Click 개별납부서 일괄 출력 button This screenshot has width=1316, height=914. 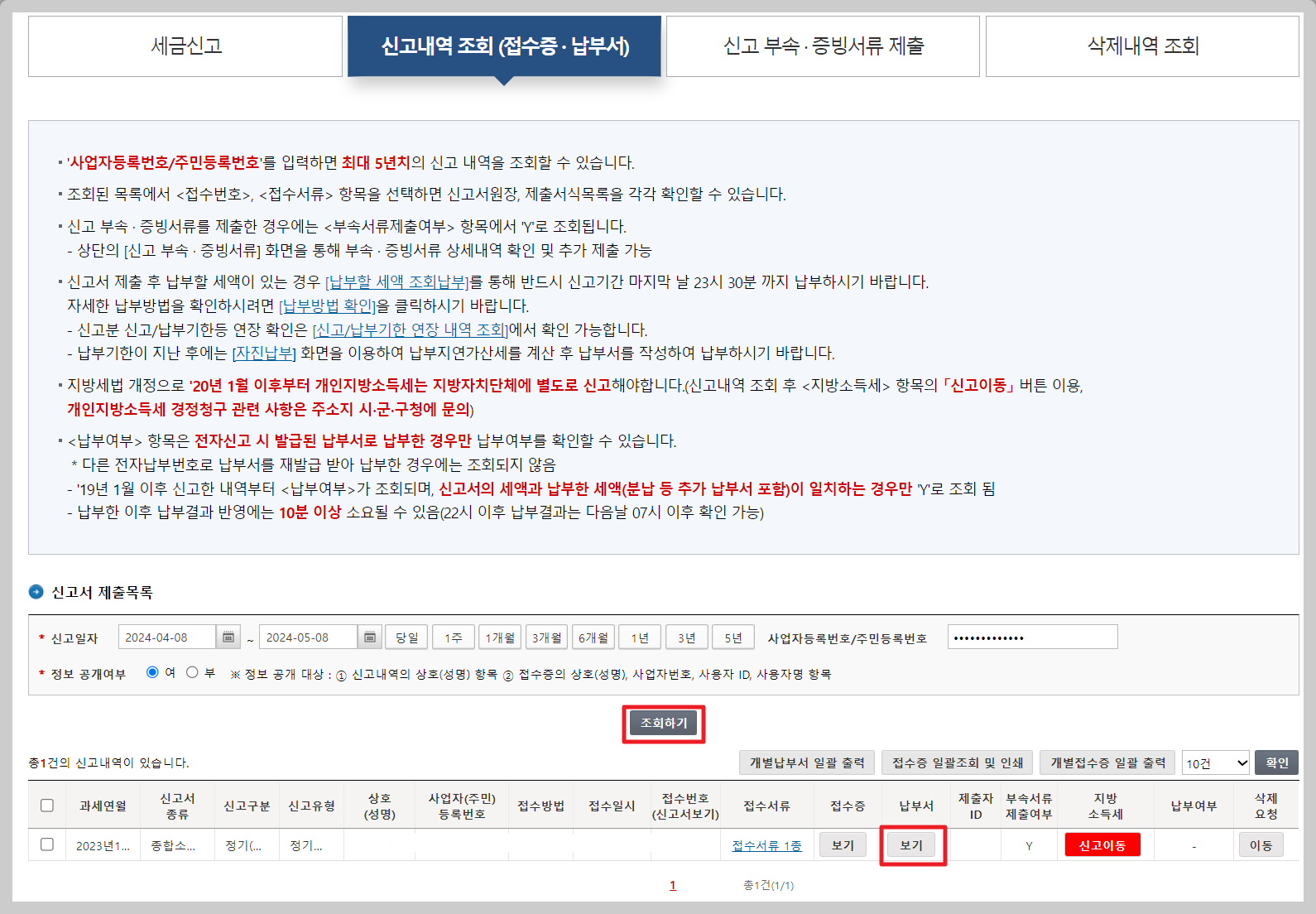coord(807,762)
